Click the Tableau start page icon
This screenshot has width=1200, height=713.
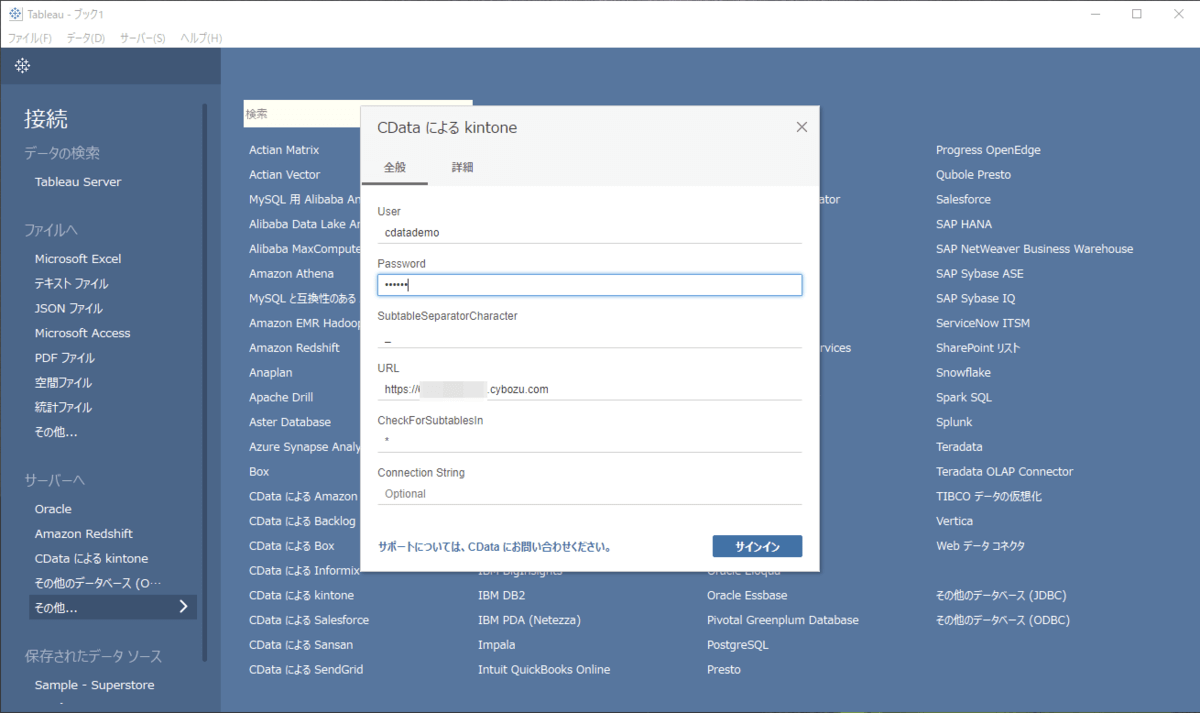coord(22,66)
